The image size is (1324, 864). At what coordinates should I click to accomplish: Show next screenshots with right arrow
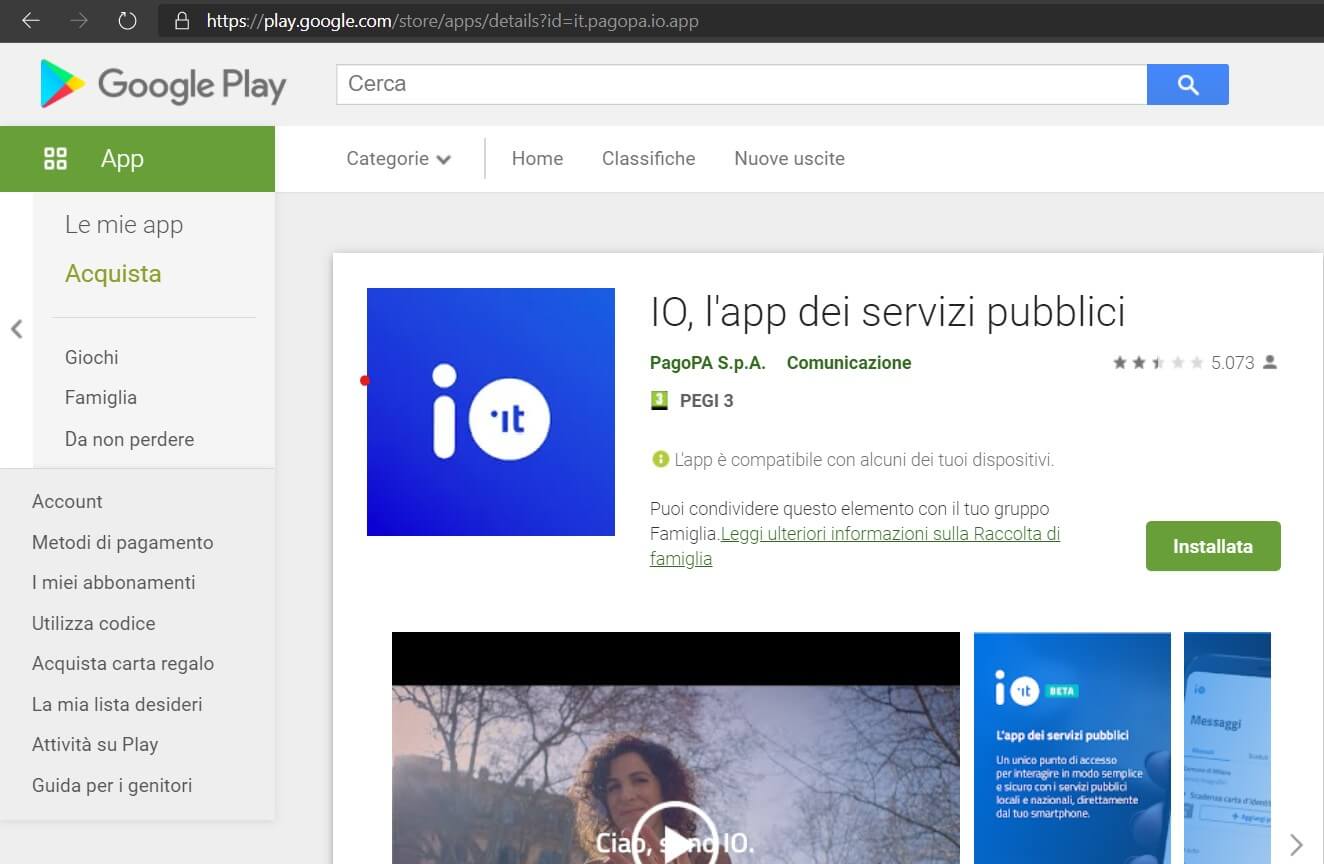coord(1296,844)
